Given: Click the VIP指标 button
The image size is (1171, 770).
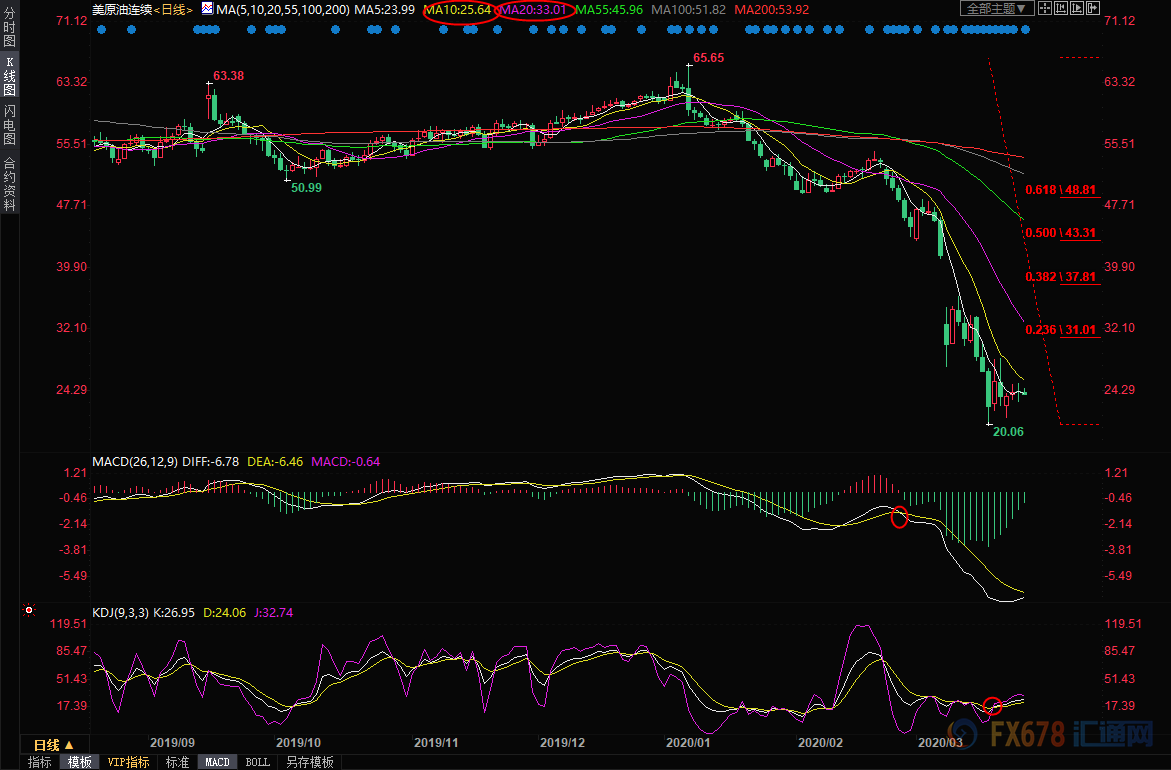Looking at the screenshot, I should (128, 762).
